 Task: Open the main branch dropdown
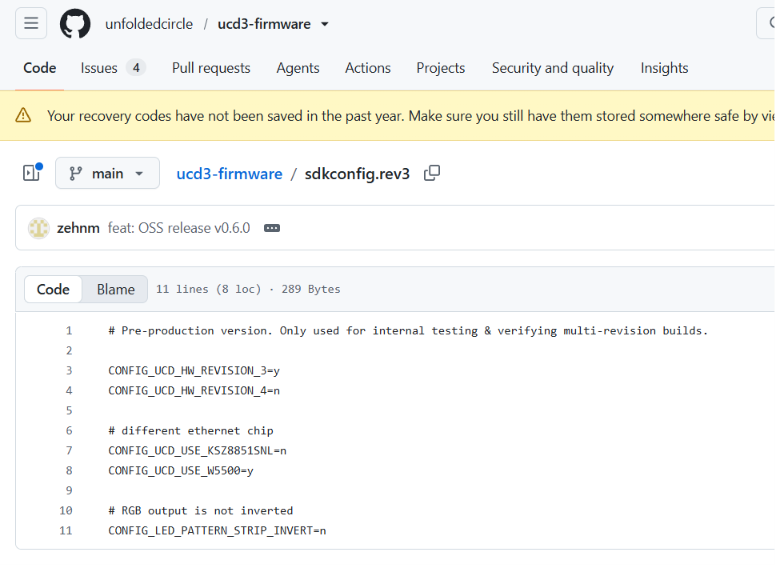click(107, 173)
